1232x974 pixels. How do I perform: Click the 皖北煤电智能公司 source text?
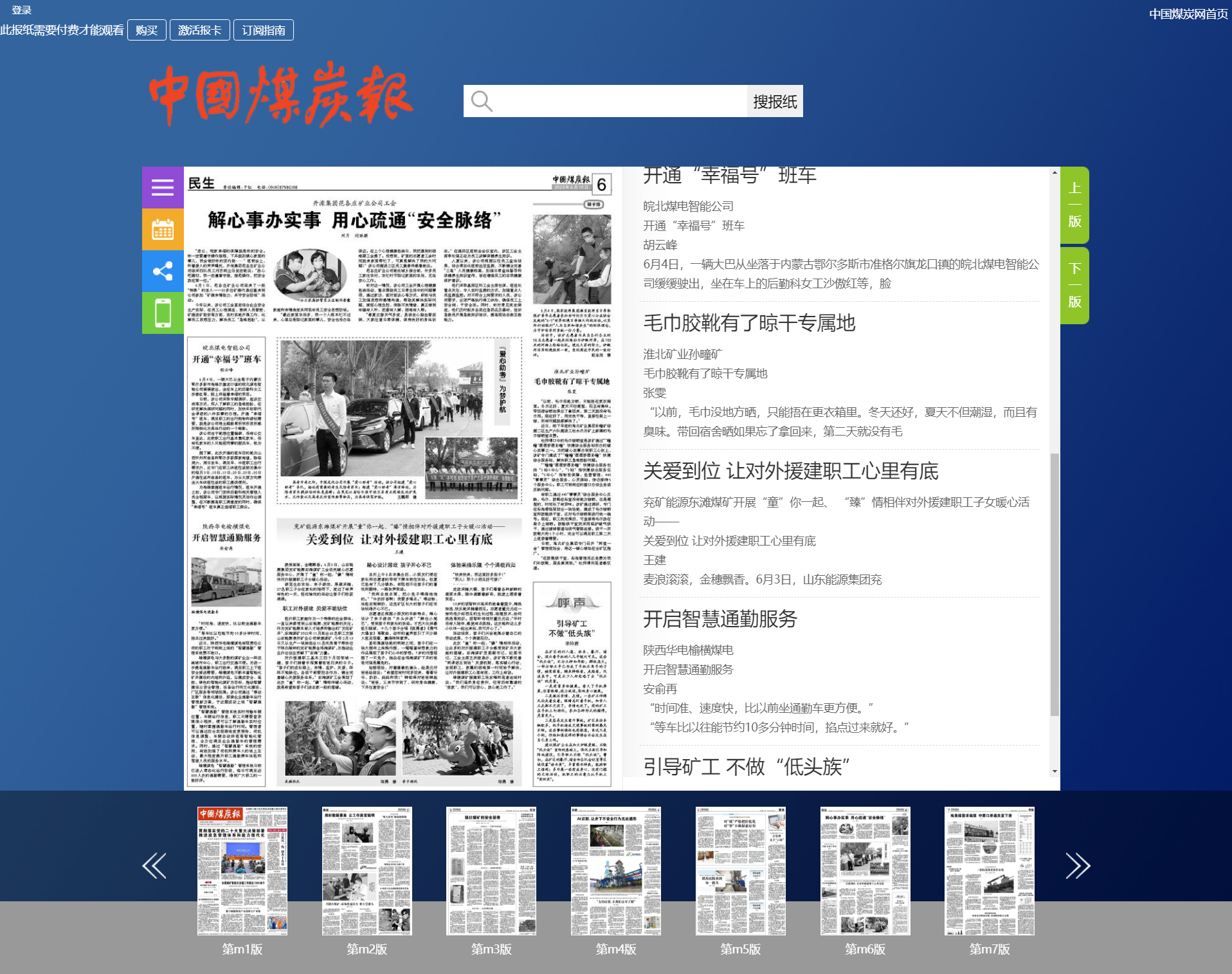[x=688, y=207]
